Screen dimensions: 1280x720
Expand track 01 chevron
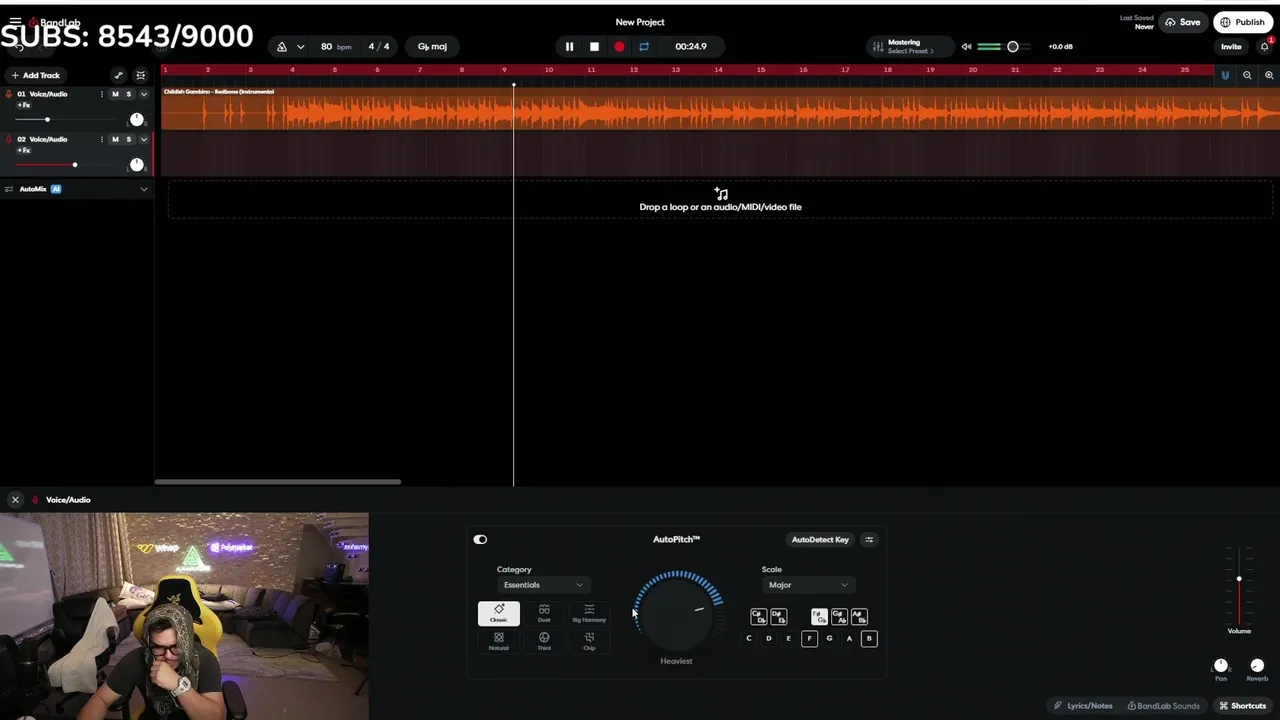tap(143, 94)
